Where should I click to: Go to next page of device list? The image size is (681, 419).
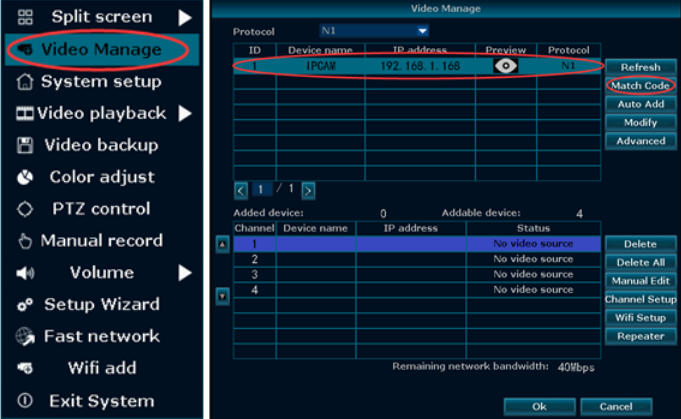pos(308,189)
